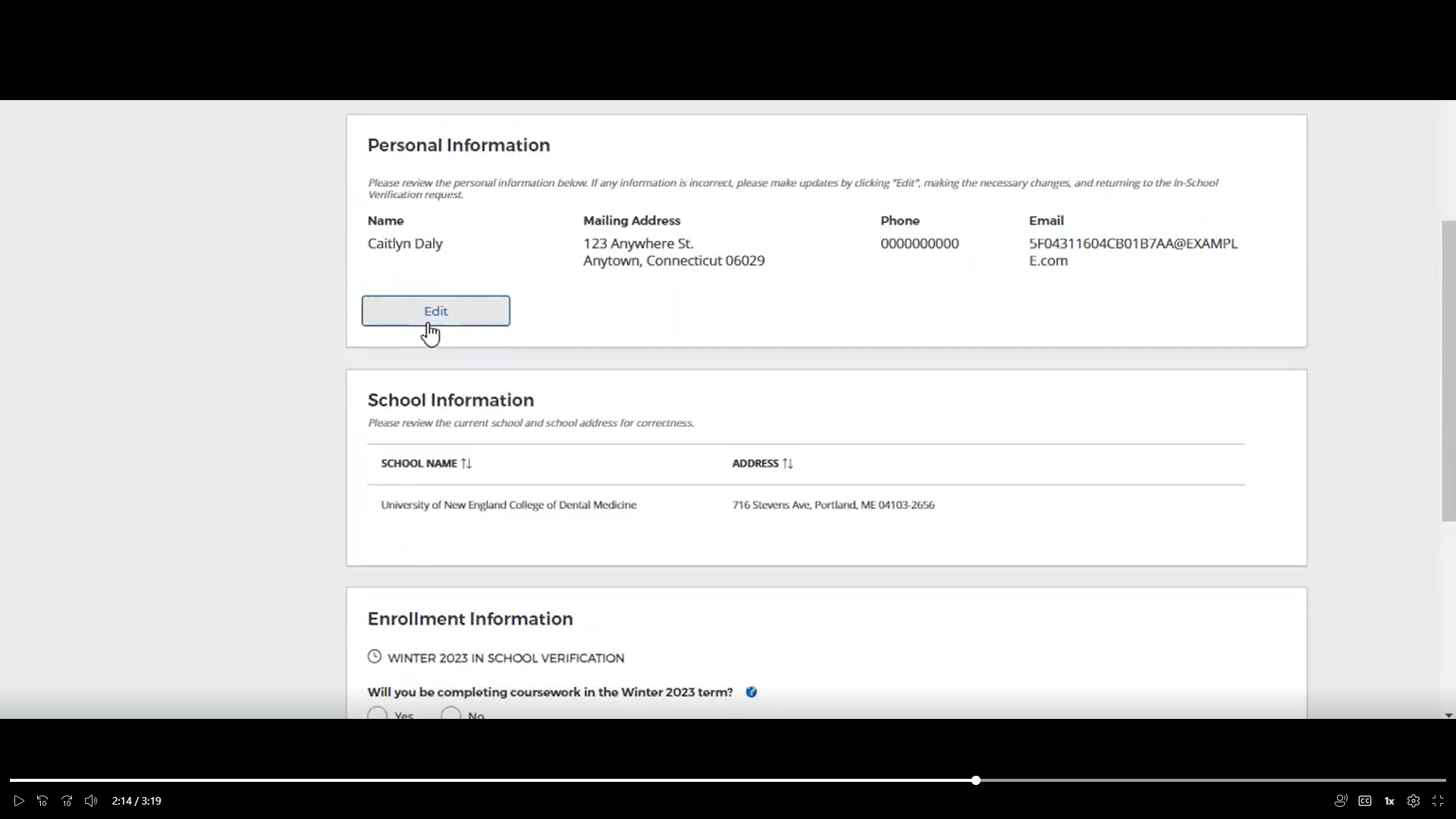The height and width of the screenshot is (819, 1456).
Task: Open video player settings gear
Action: pyautogui.click(x=1414, y=801)
